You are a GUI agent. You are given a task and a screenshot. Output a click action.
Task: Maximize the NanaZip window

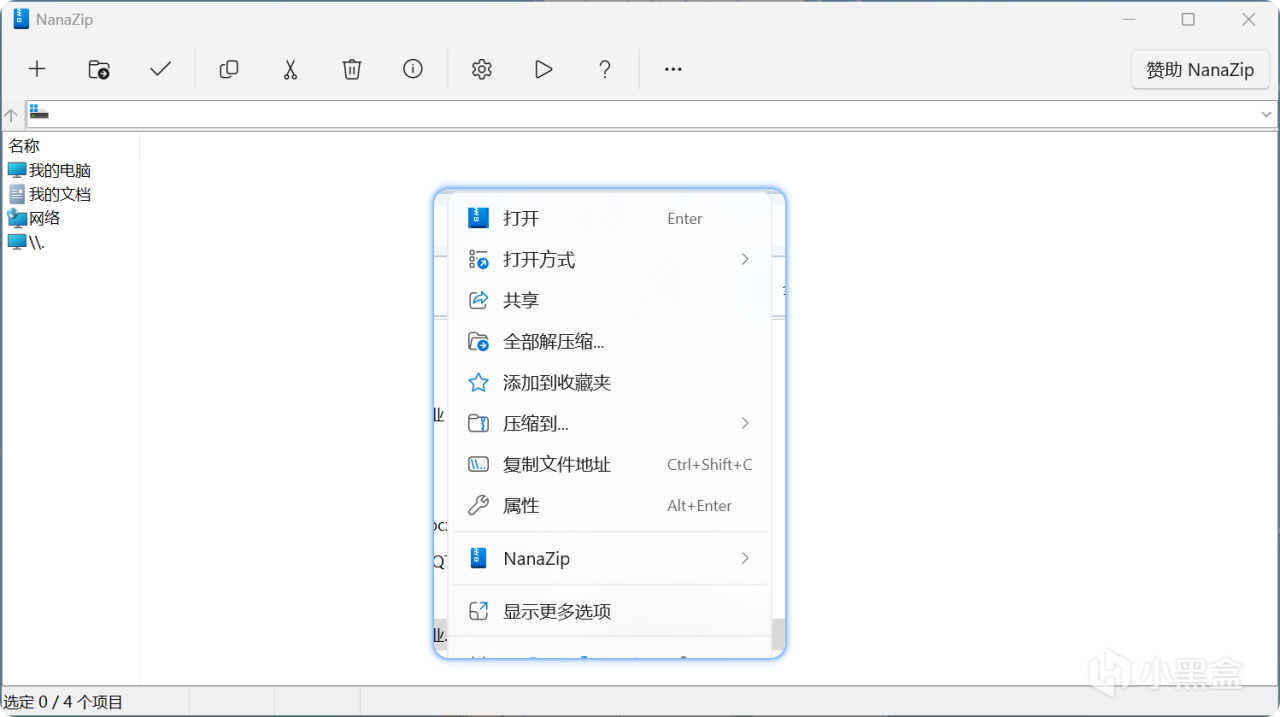(x=1188, y=19)
